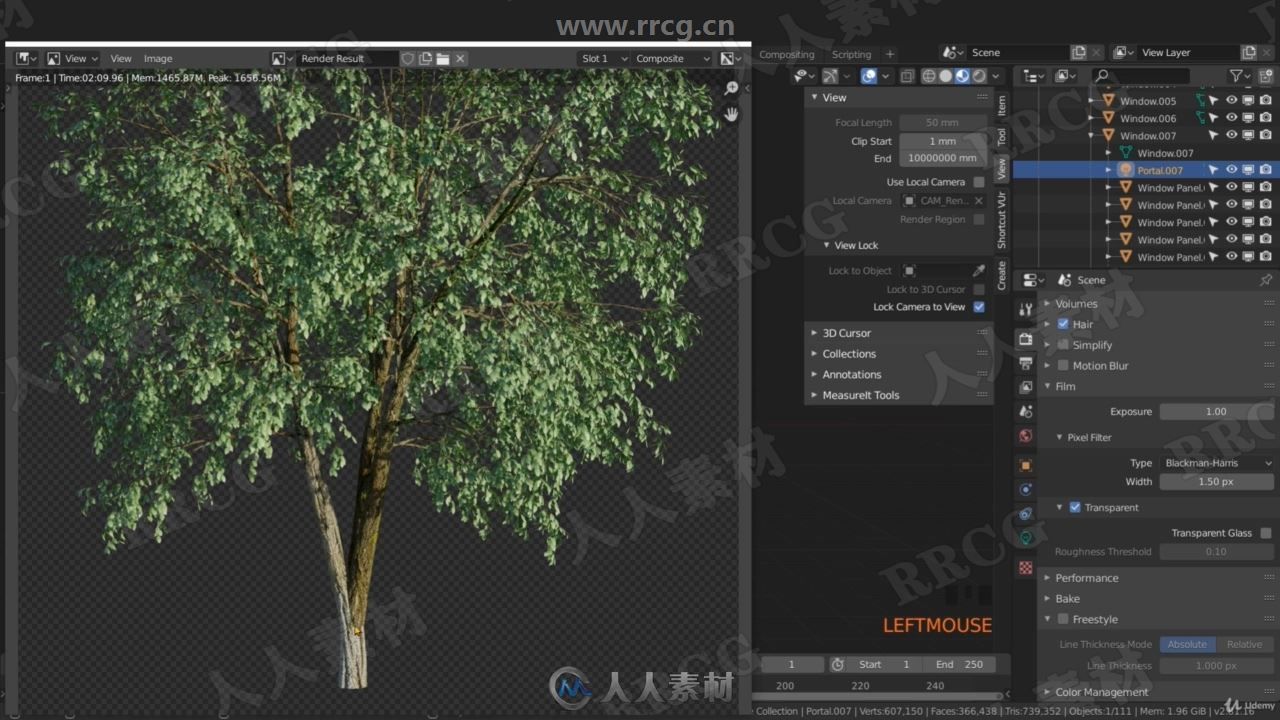
Task: Open Pixel Filter Type Blackman-Harris dropdown
Action: coord(1216,463)
